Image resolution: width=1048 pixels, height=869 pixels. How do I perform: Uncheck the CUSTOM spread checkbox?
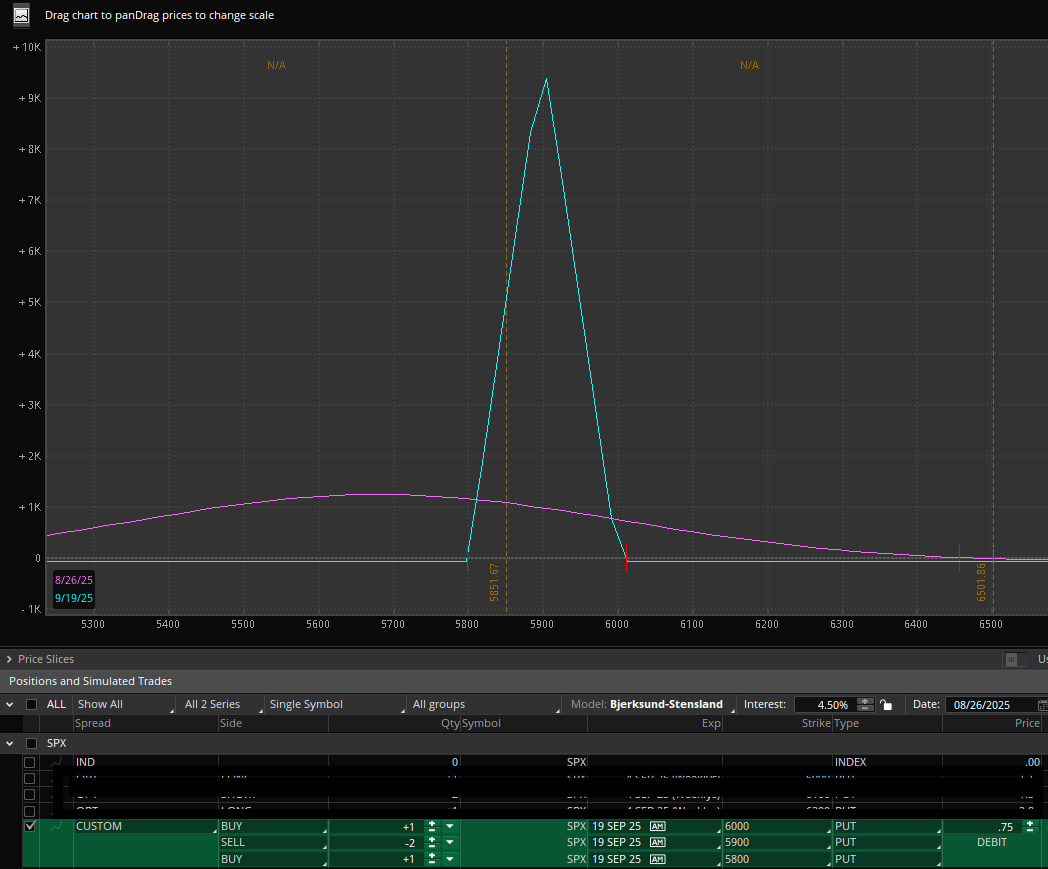coord(29,826)
